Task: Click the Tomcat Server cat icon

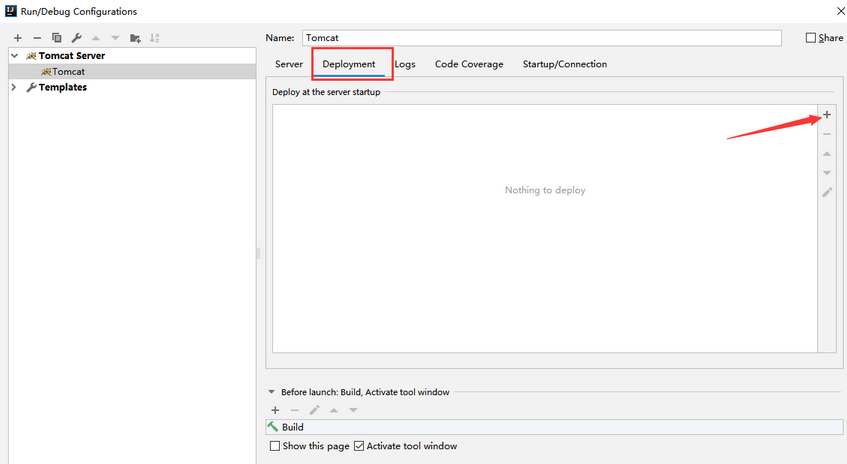Action: 31,56
